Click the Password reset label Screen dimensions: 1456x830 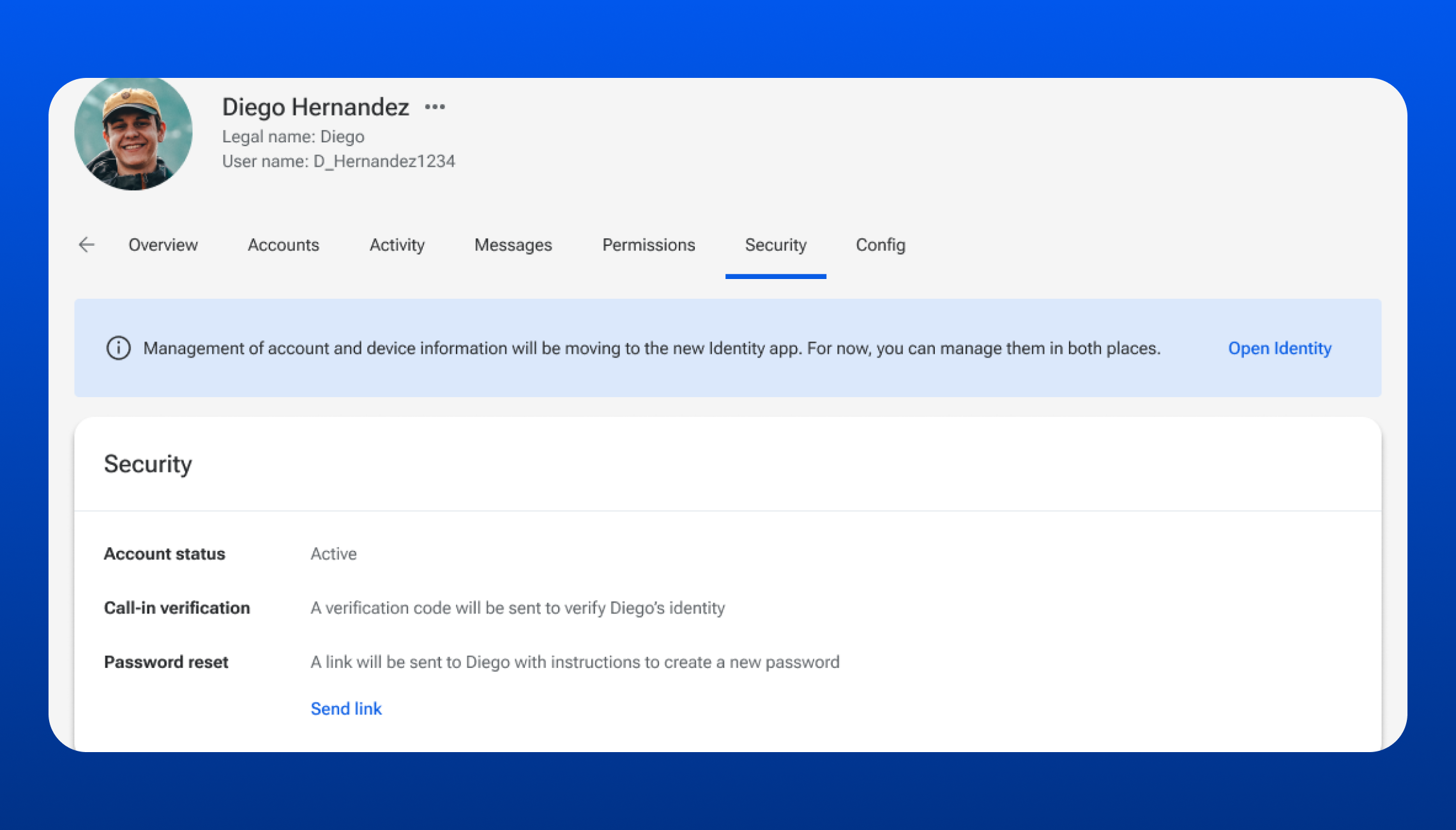(x=166, y=662)
